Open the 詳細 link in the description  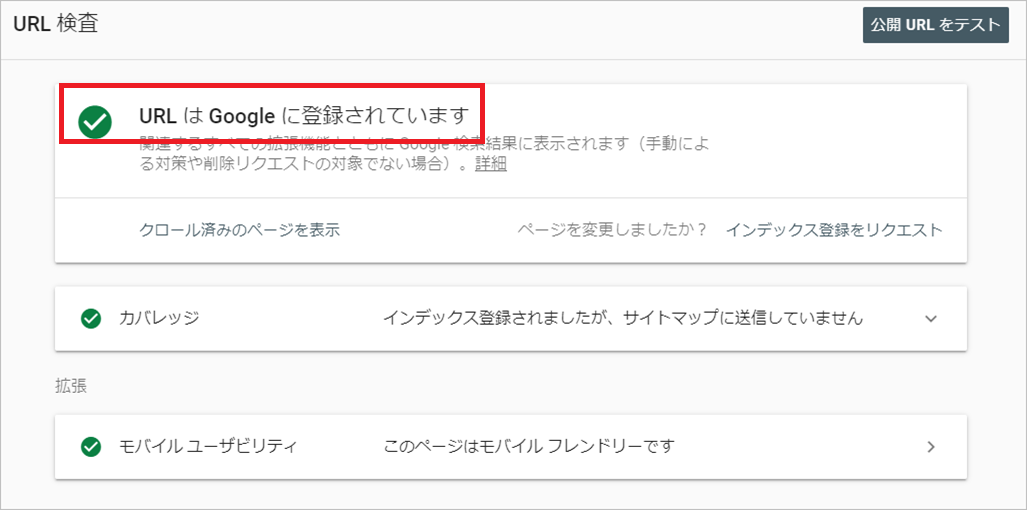coord(490,164)
